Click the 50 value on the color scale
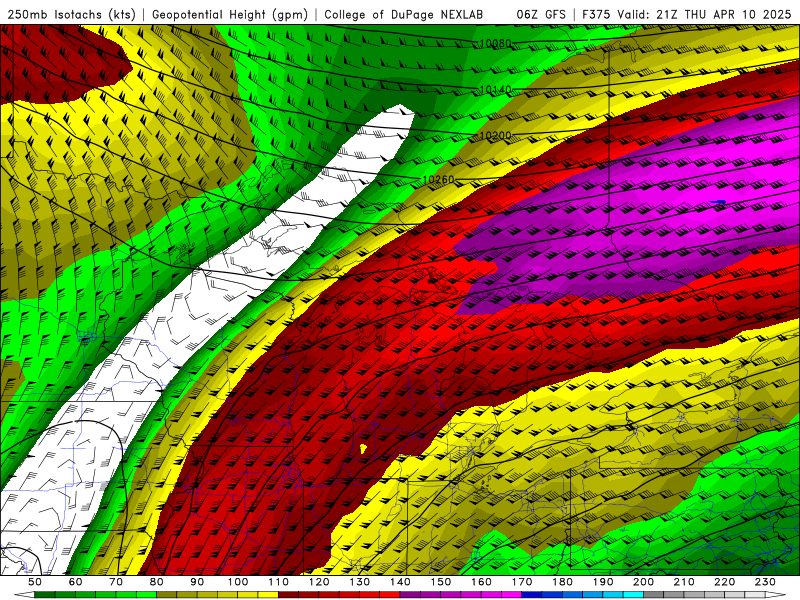 (x=35, y=582)
